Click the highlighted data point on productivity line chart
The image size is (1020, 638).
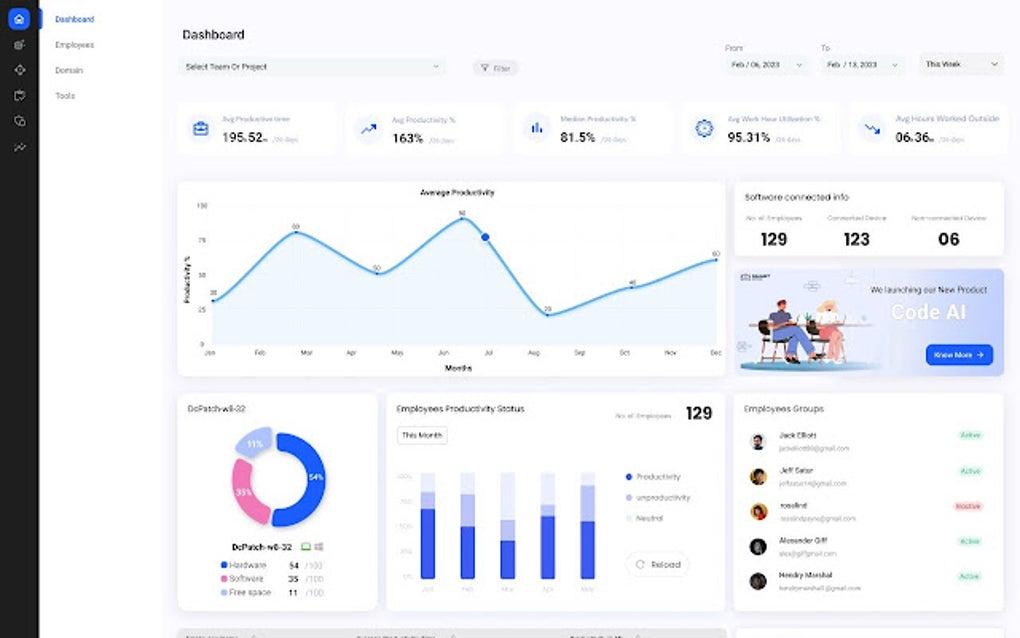(485, 237)
